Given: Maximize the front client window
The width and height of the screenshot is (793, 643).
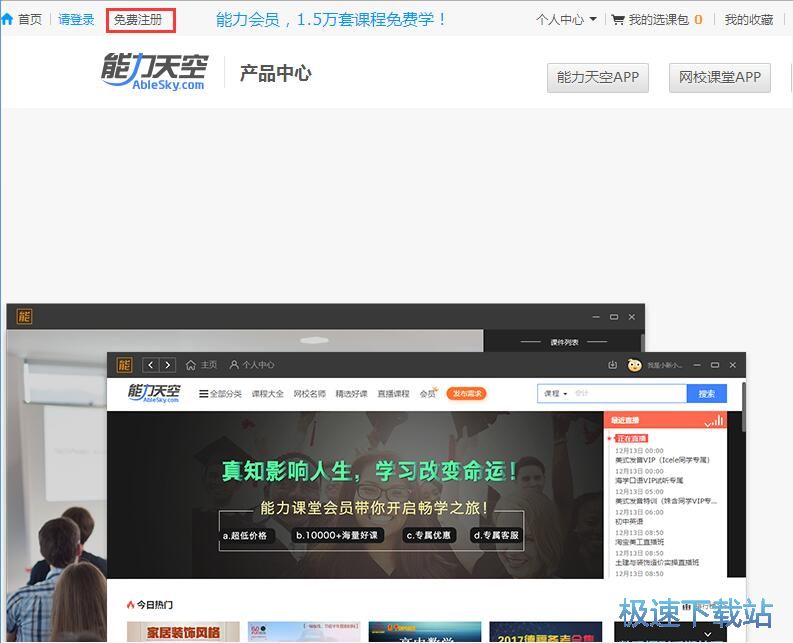Looking at the screenshot, I should [715, 365].
